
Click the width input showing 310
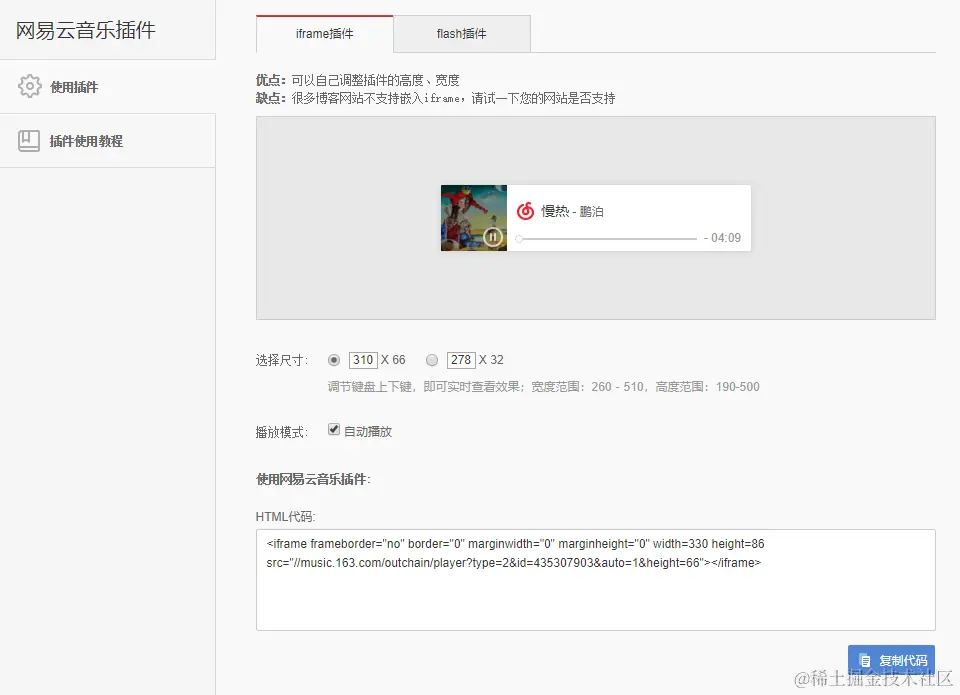point(363,360)
